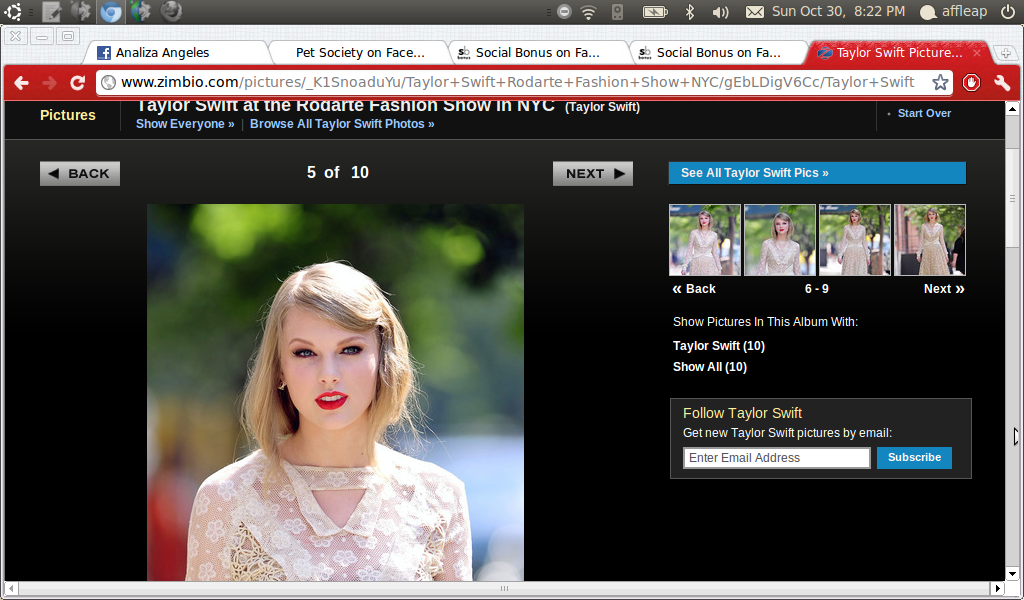Open the power session menu icon

(x=1008, y=12)
